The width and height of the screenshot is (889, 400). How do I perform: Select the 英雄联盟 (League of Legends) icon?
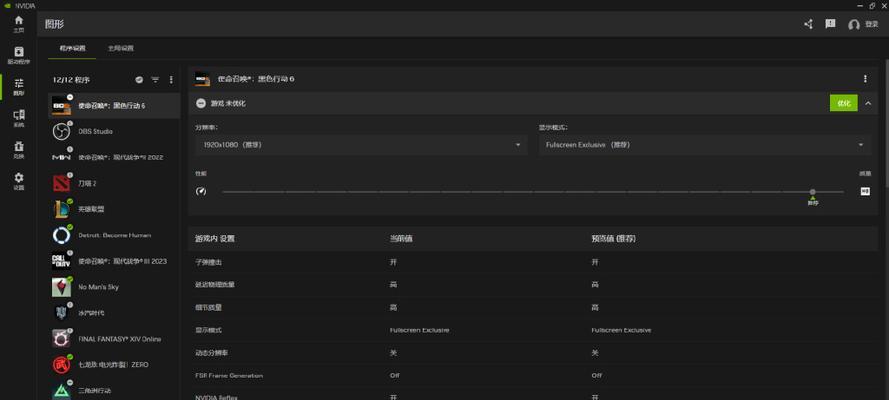[x=61, y=209]
